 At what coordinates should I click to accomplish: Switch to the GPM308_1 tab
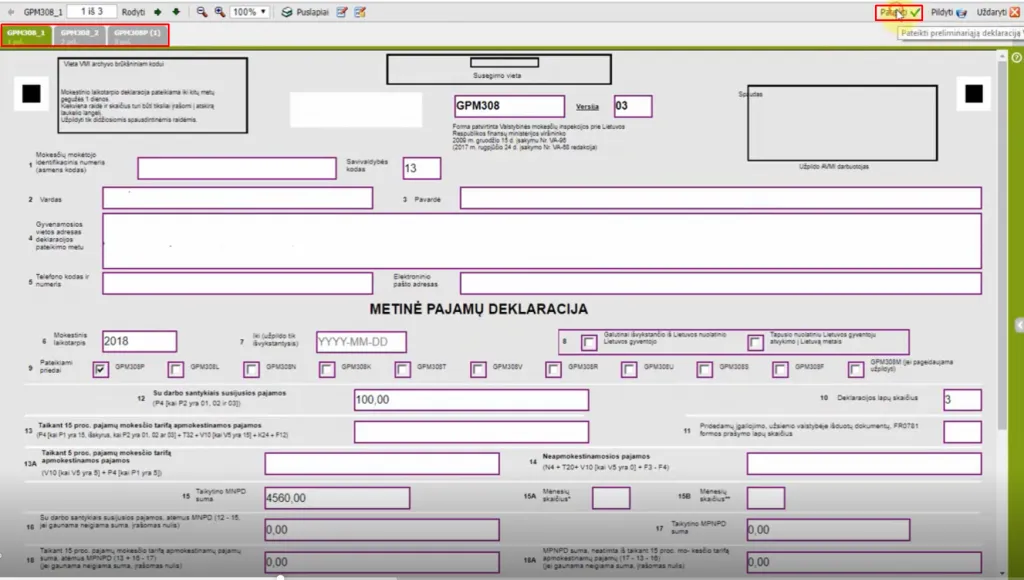tap(26, 35)
